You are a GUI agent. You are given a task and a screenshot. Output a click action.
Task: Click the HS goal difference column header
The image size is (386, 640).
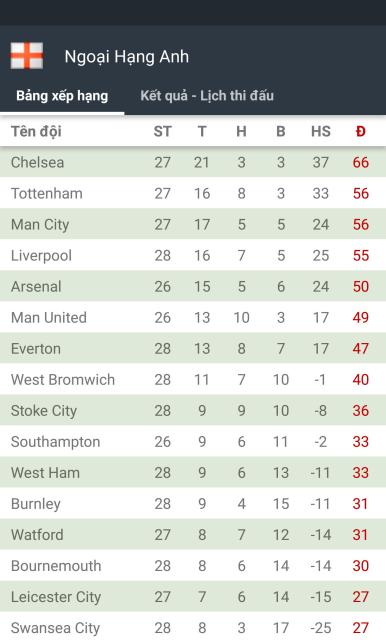pos(321,131)
